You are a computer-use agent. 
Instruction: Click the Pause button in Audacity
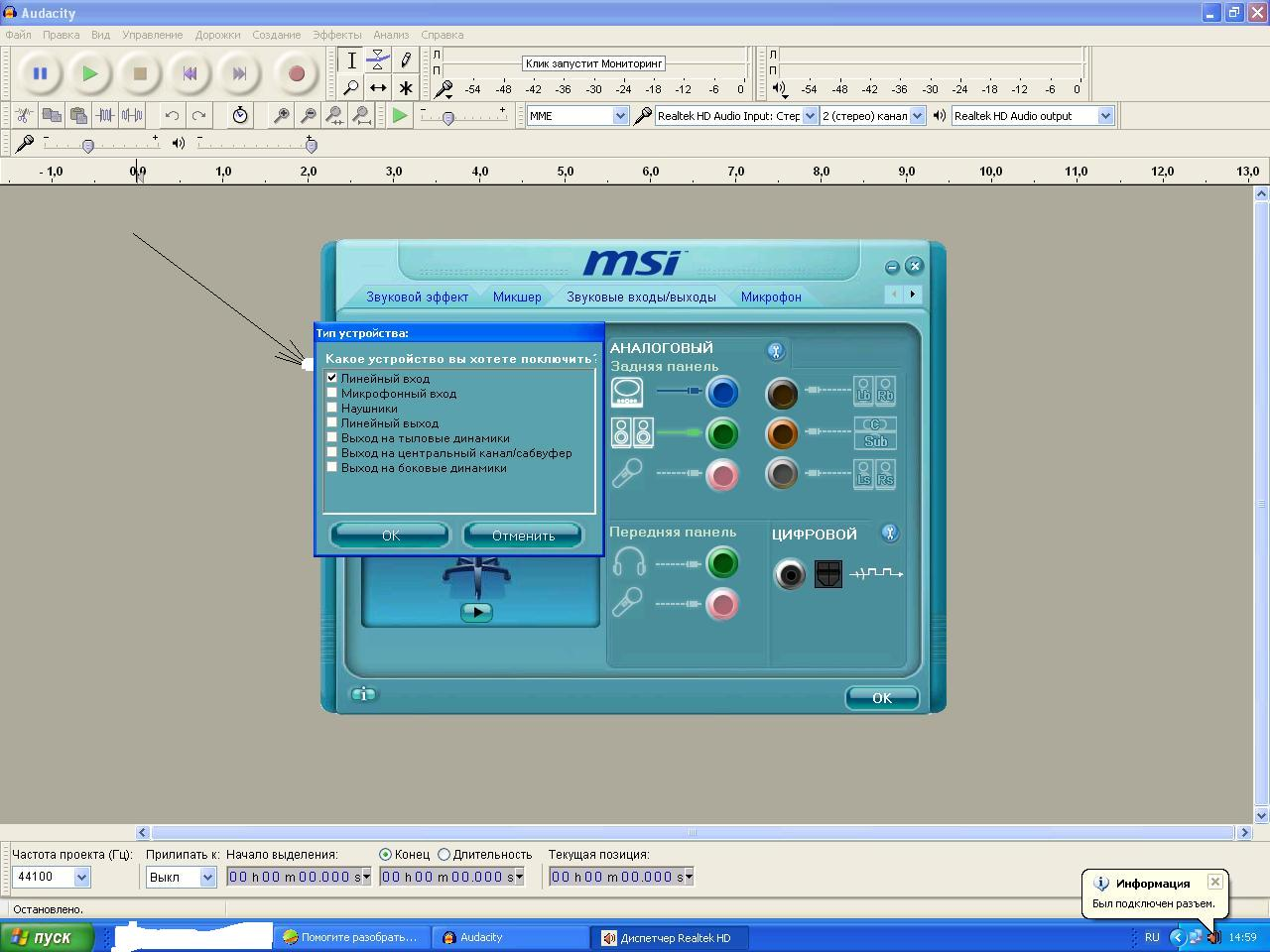40,73
